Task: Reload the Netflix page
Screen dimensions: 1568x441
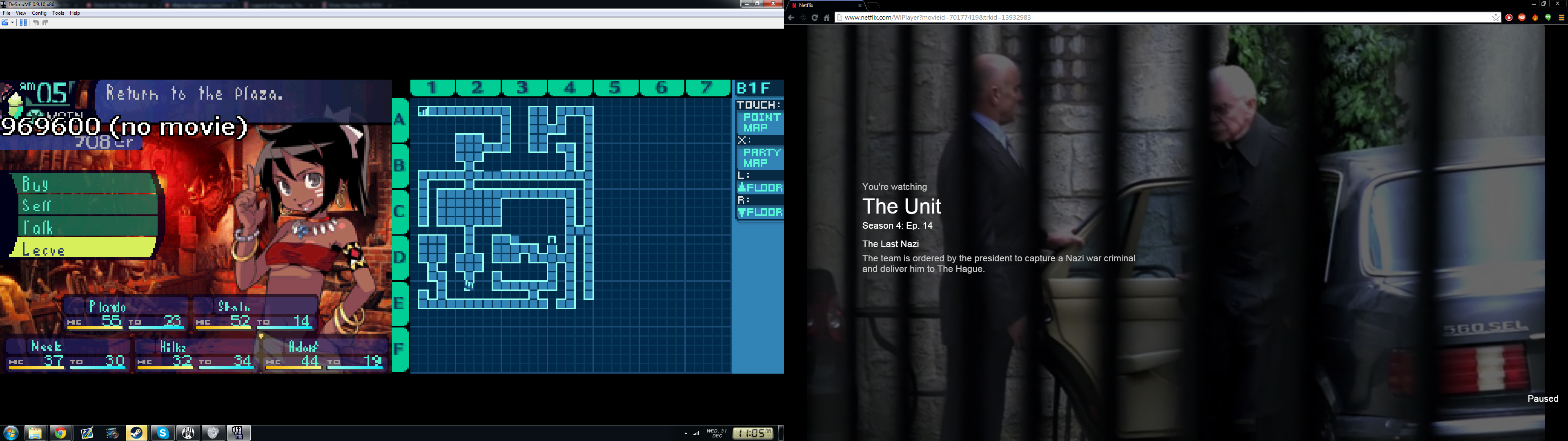Action: (x=815, y=18)
